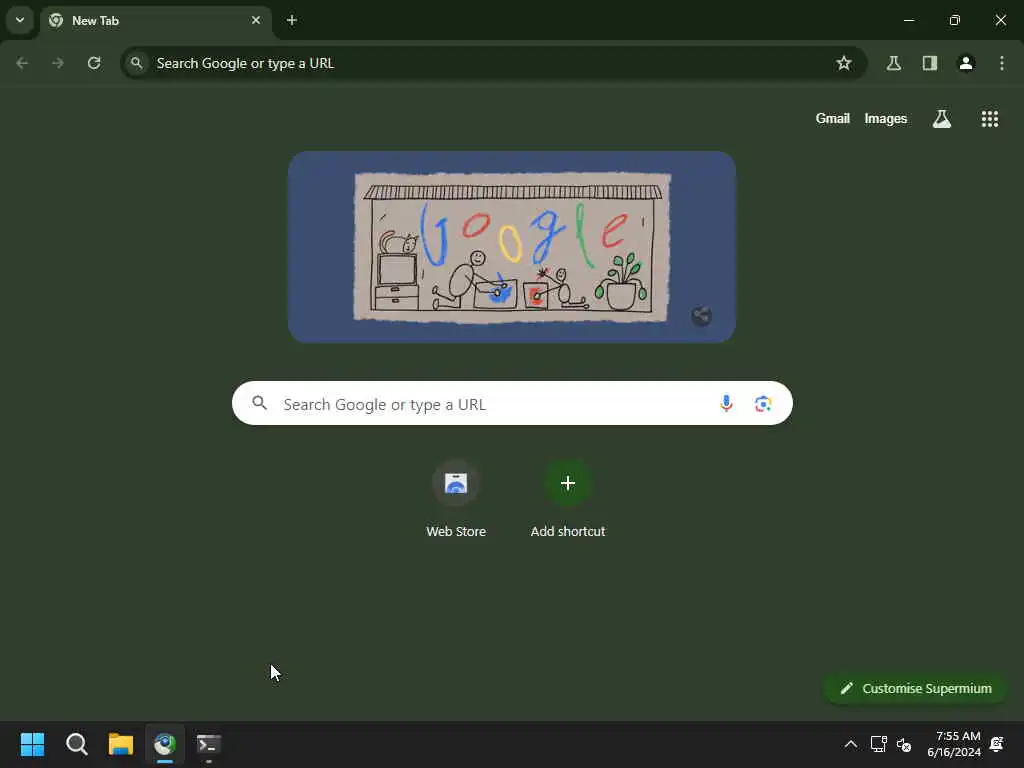Open Gmail link
Screen dimensions: 1024x768
click(x=833, y=119)
